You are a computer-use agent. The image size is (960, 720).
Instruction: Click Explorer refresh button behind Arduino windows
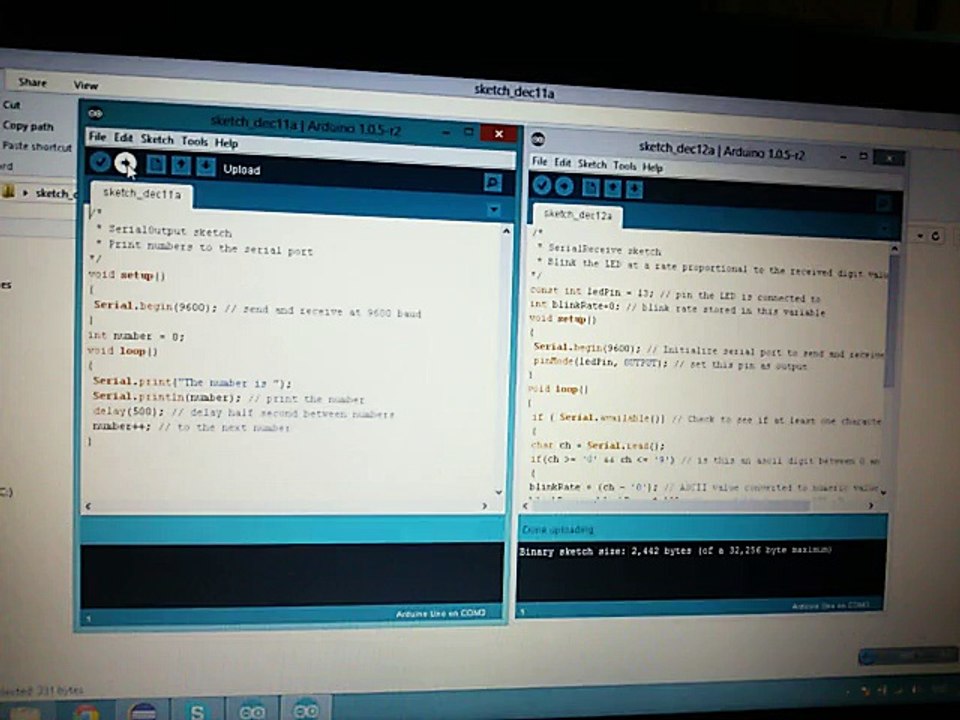click(936, 236)
